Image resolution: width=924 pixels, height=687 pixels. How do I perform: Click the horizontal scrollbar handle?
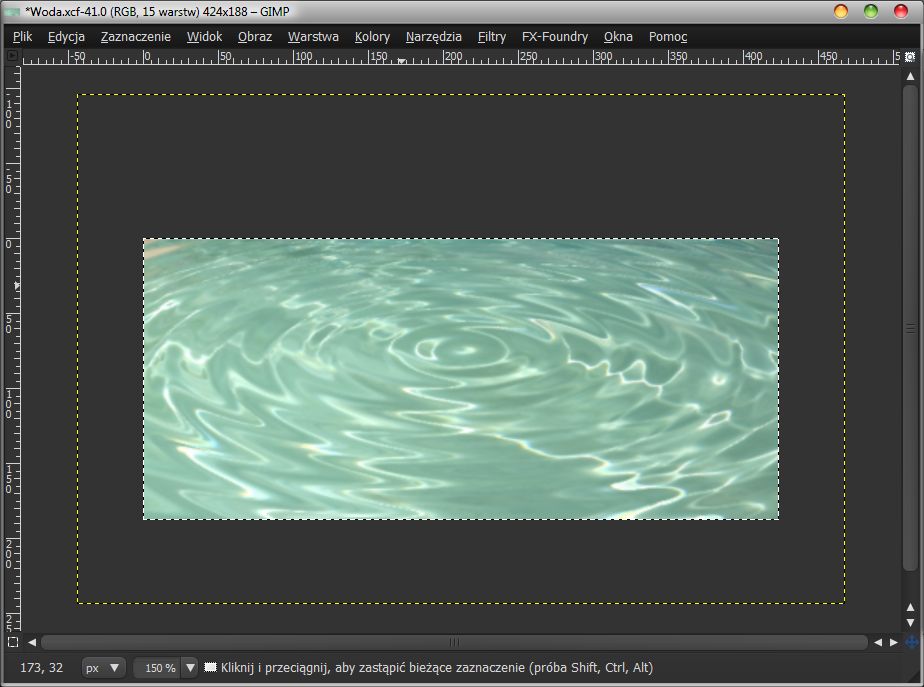[454, 642]
